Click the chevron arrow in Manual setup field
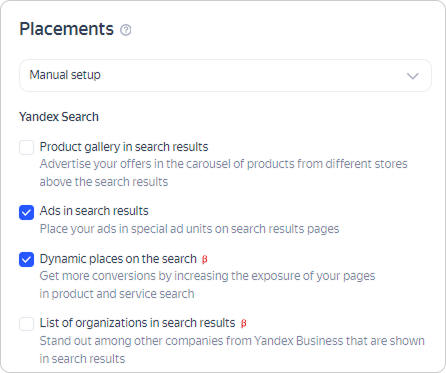 pyautogui.click(x=413, y=76)
